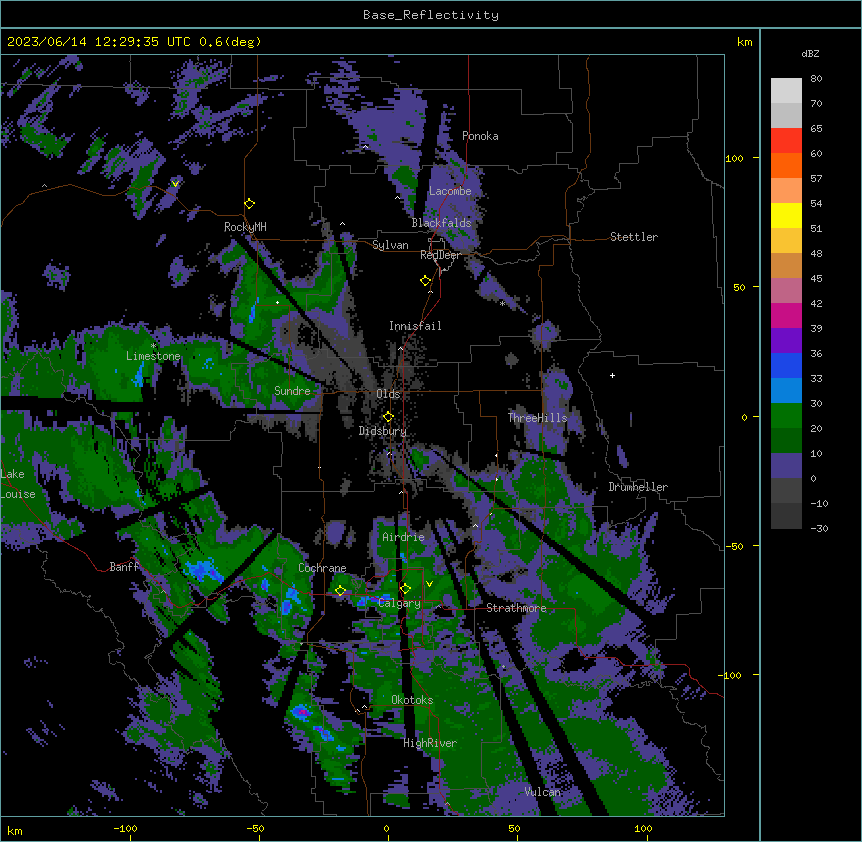The image size is (862, 842).
Task: Click the -100 tick on the bottom axis
Action: click(x=125, y=828)
